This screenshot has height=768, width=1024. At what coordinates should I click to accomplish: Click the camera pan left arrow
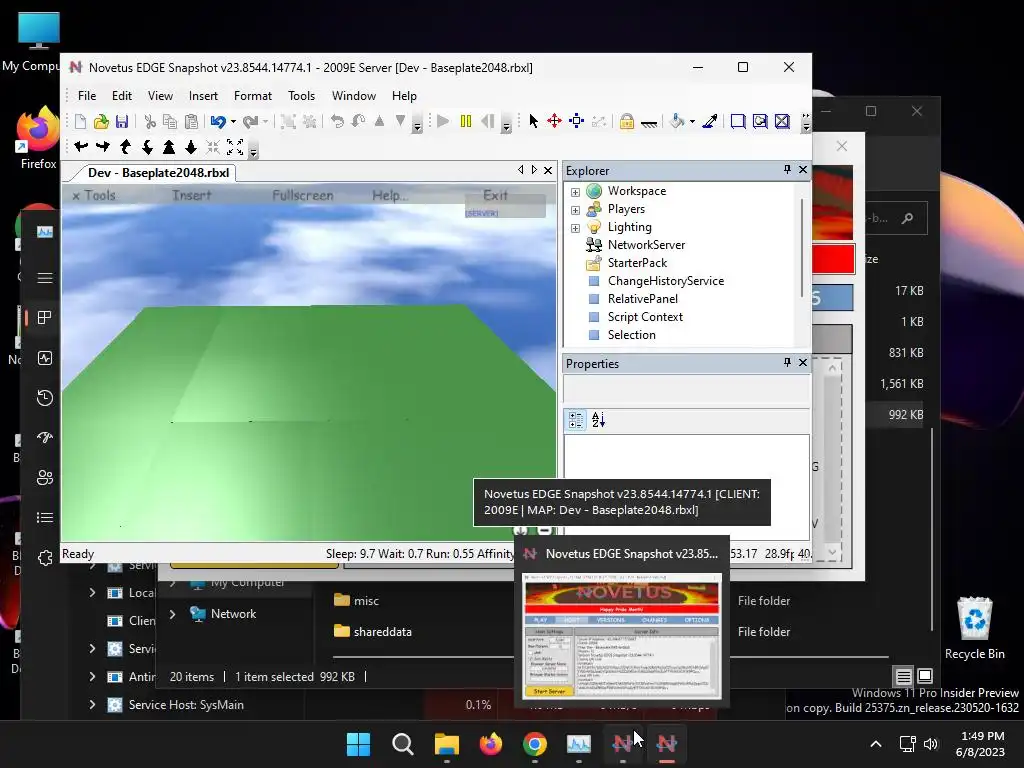coord(81,147)
